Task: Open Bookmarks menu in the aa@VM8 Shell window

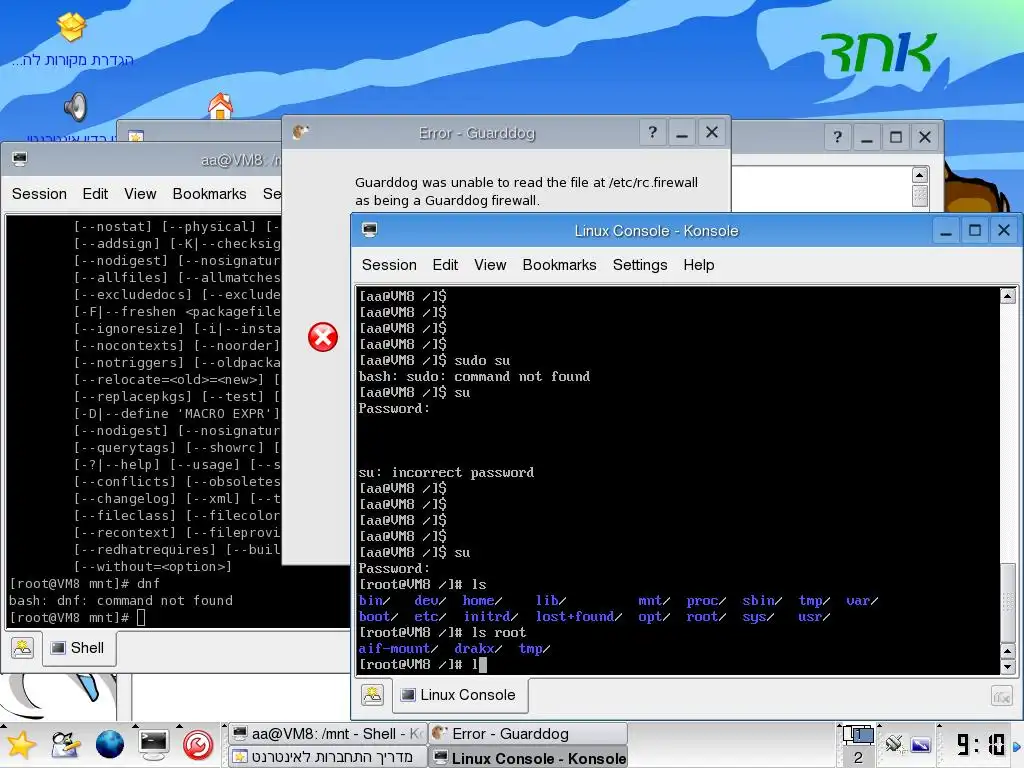Action: point(209,194)
